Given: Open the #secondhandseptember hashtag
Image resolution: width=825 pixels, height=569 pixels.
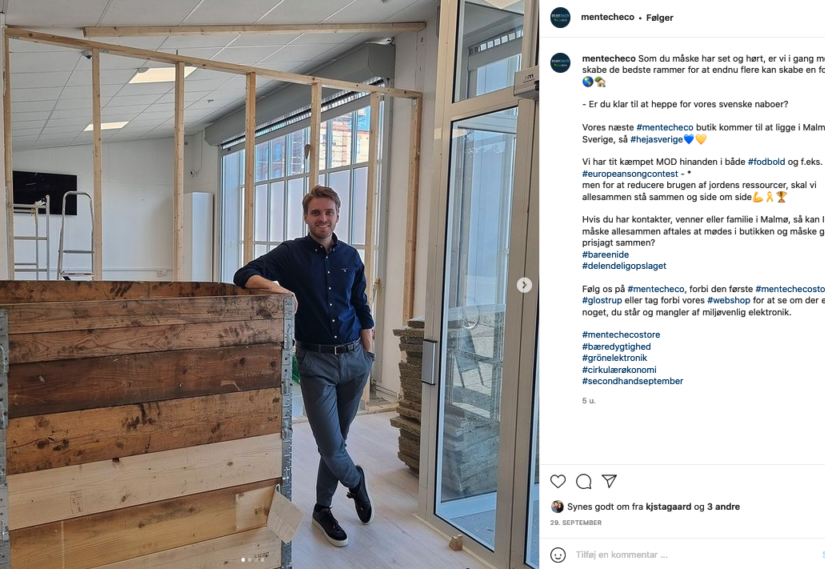Looking at the screenshot, I should pyautogui.click(x=632, y=381).
